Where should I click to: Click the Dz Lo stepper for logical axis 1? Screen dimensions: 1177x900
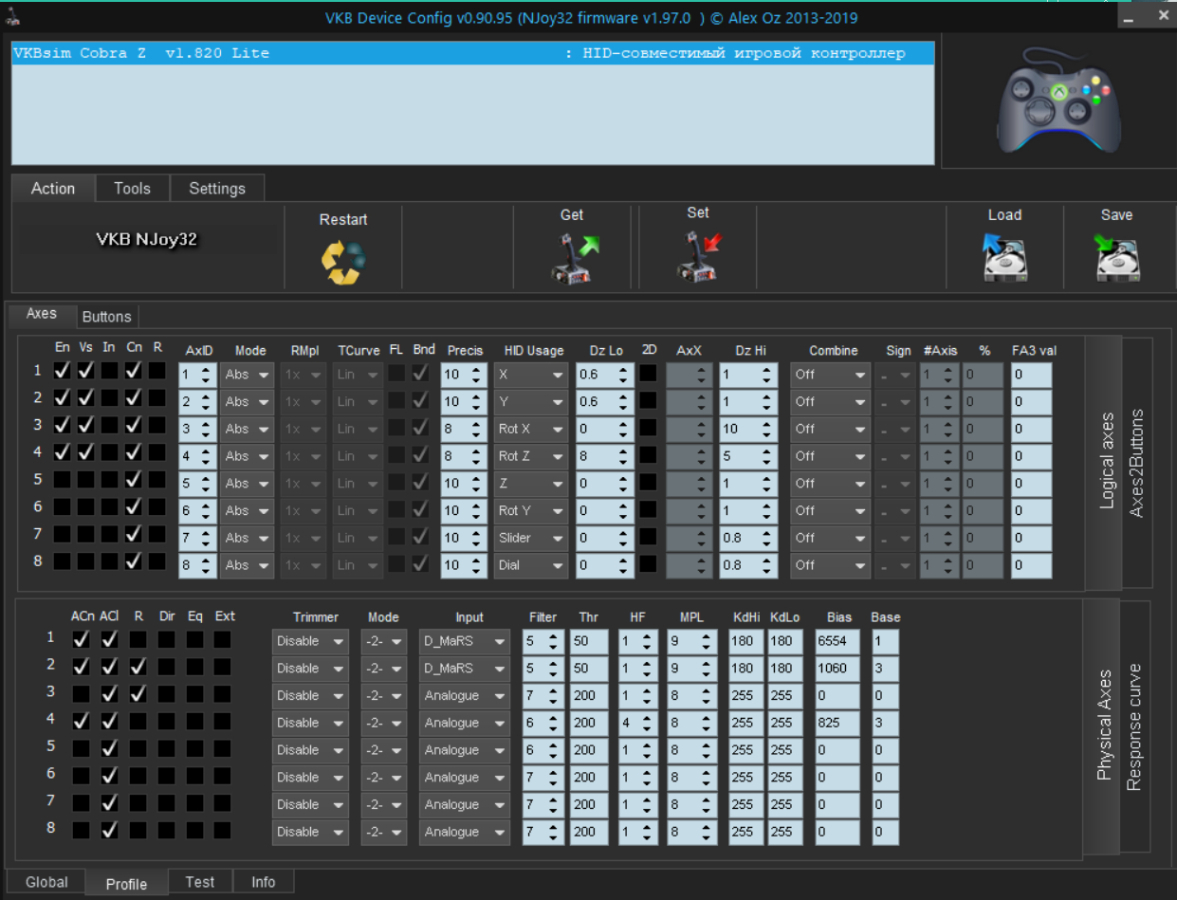(x=623, y=374)
